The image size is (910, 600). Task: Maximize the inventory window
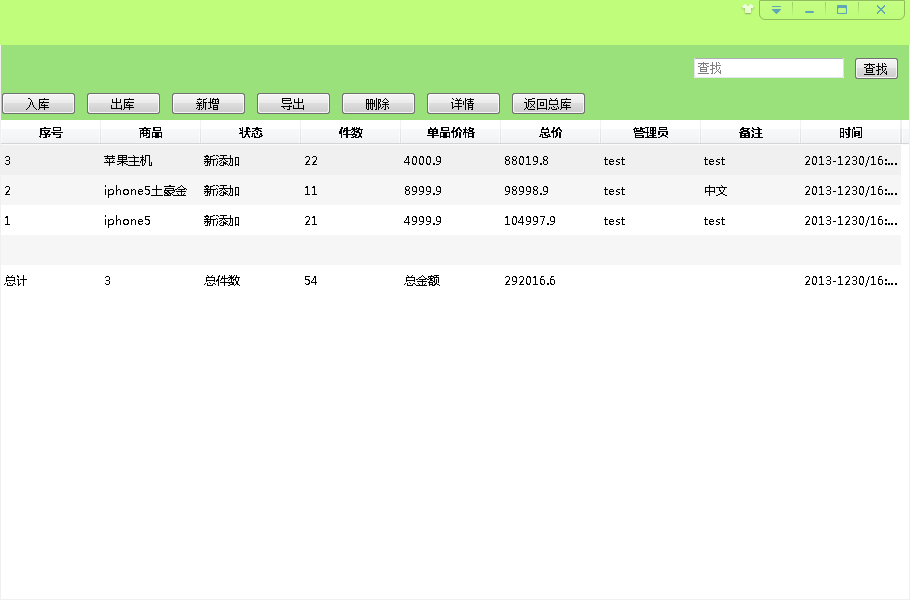pyautogui.click(x=842, y=10)
